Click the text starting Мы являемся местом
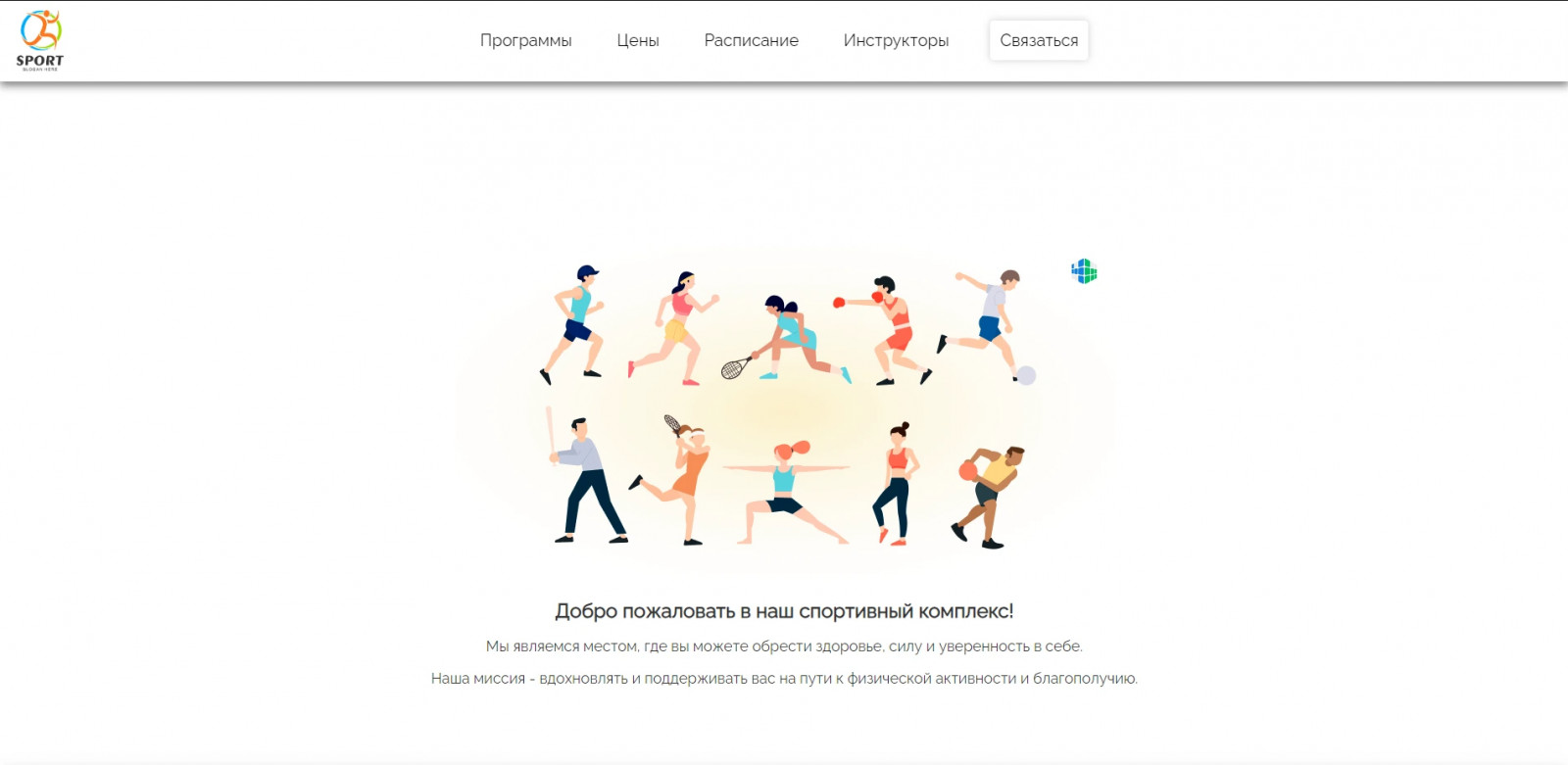1568x765 pixels. coord(784,646)
